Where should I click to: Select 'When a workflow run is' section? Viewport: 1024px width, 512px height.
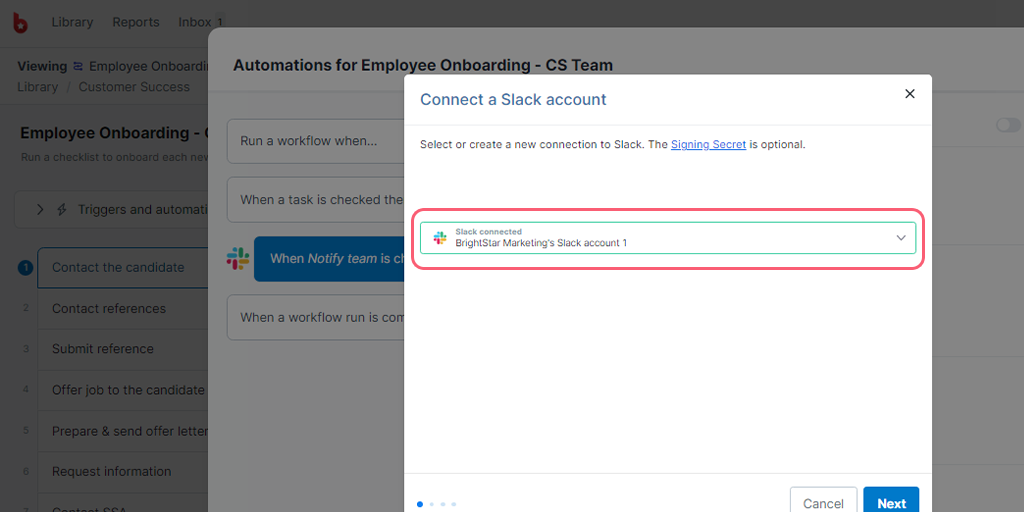click(315, 317)
